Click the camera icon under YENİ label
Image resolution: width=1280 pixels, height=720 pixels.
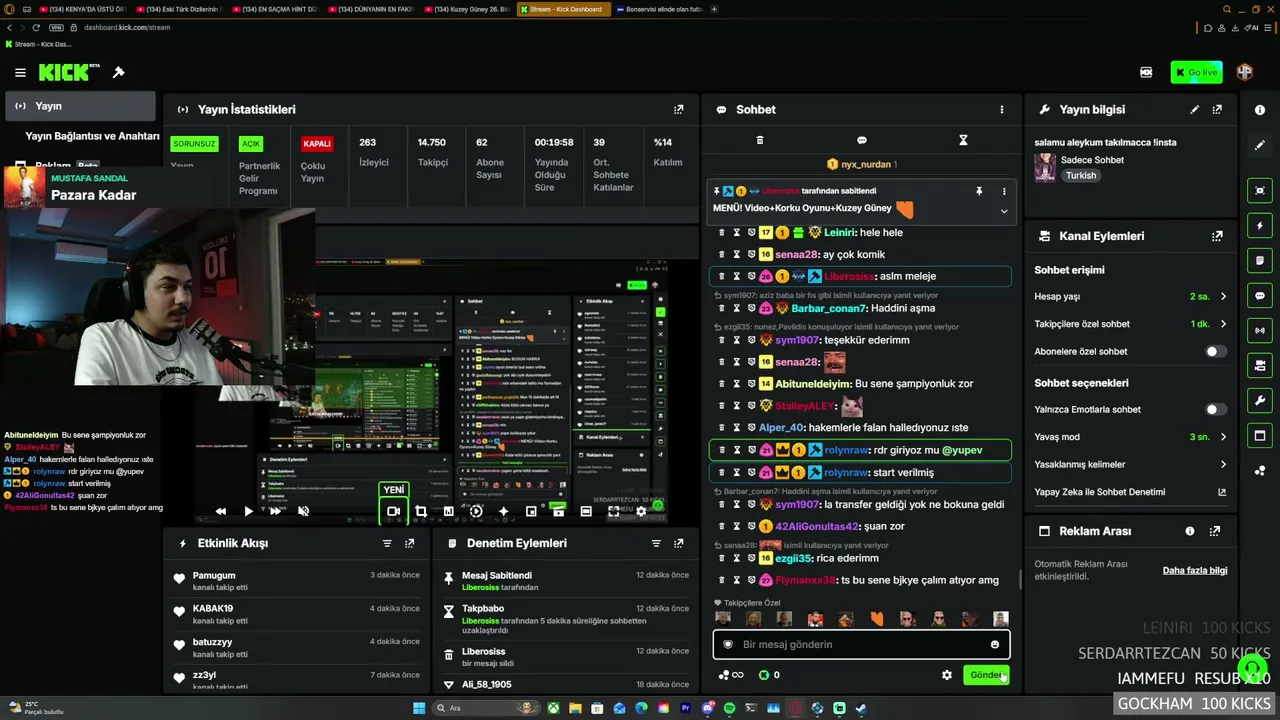(x=393, y=511)
